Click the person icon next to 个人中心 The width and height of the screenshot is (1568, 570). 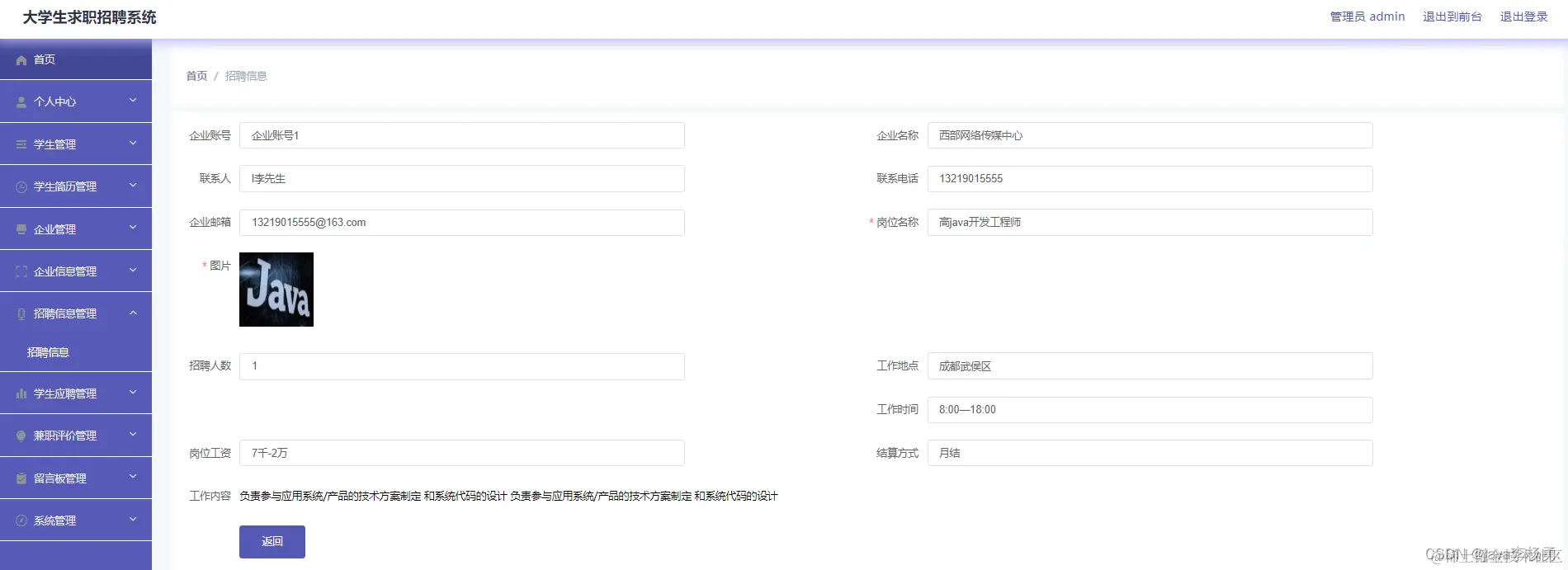[21, 102]
